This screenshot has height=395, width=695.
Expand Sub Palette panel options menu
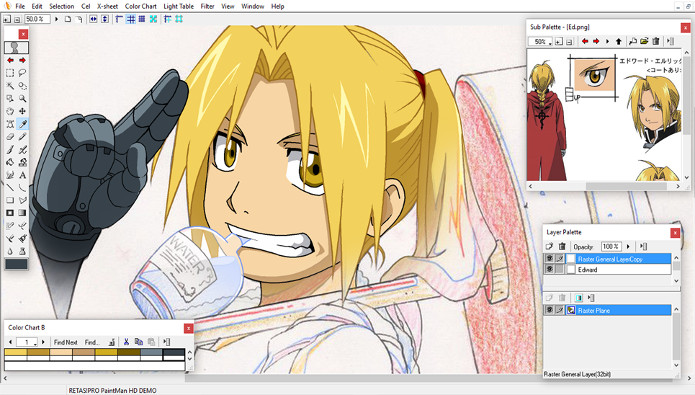point(670,41)
